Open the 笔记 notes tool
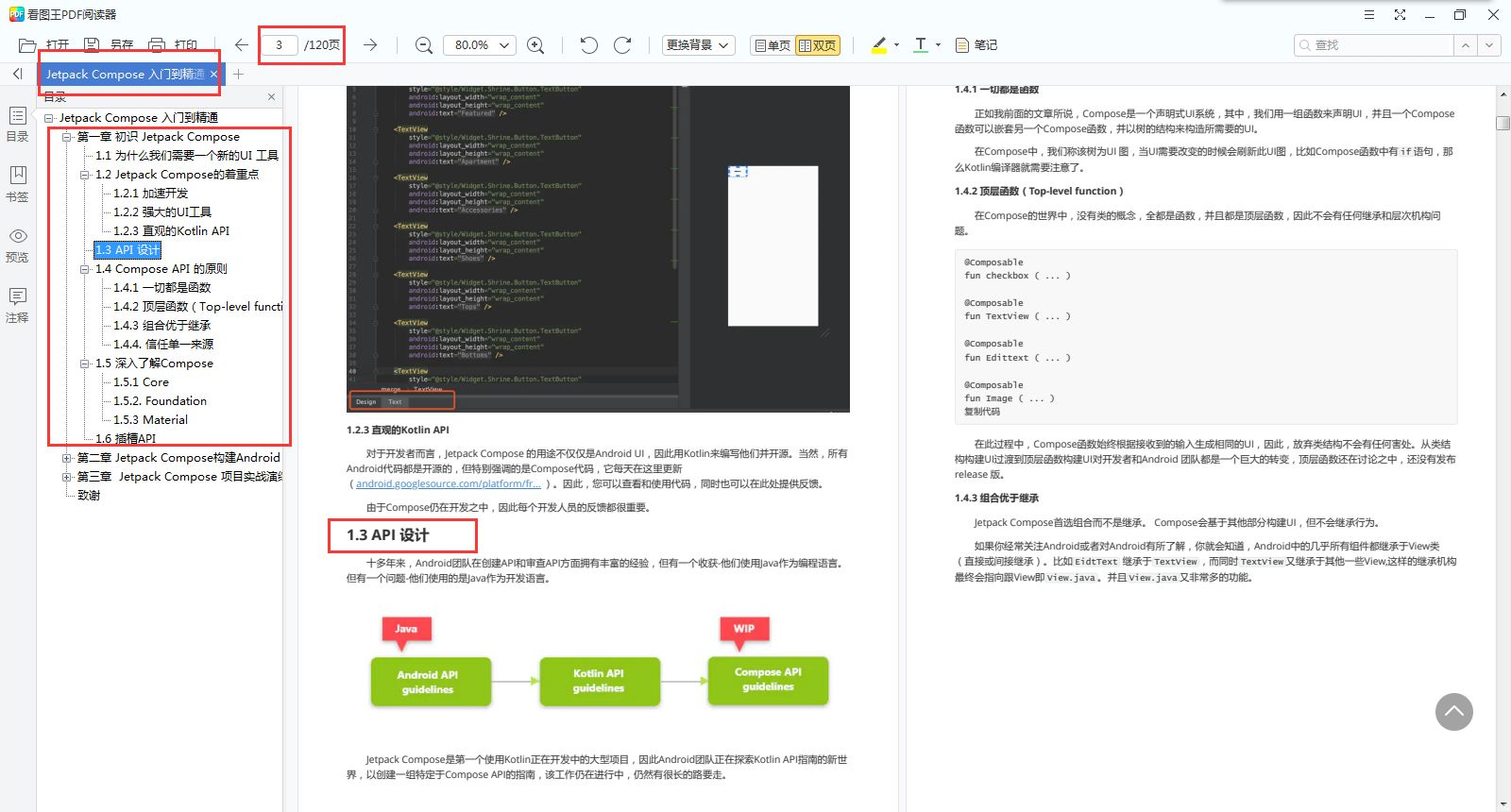The height and width of the screenshot is (812, 1511). (976, 44)
